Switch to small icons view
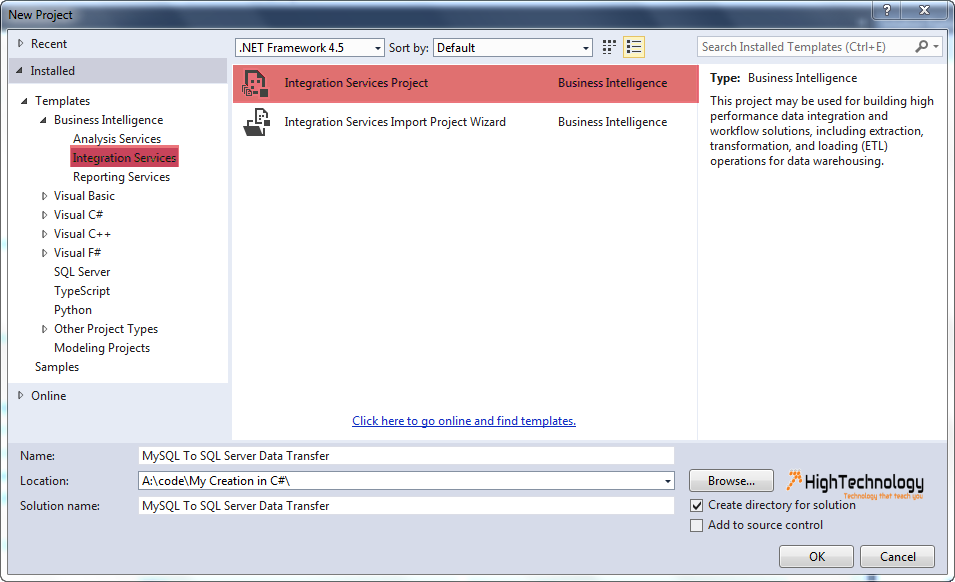The height and width of the screenshot is (582, 955). [x=608, y=47]
